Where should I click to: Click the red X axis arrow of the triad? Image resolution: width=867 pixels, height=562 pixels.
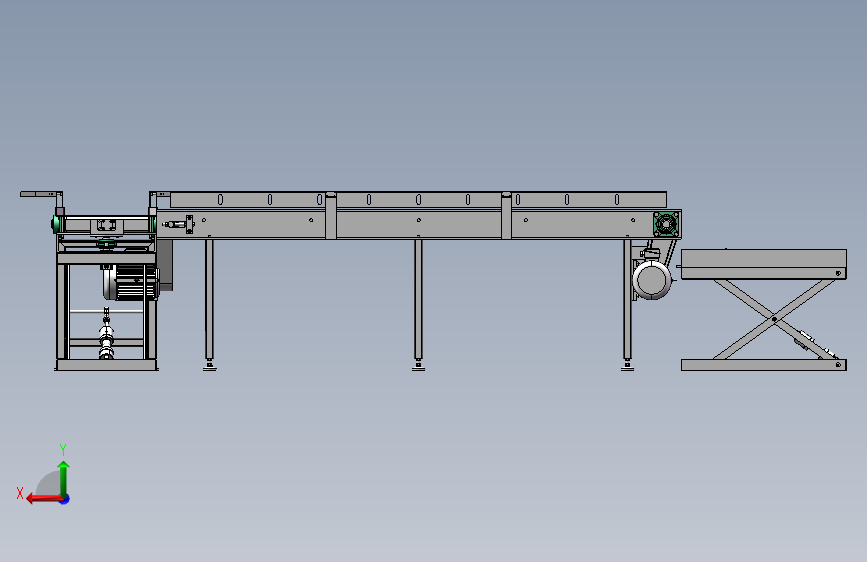click(x=44, y=499)
